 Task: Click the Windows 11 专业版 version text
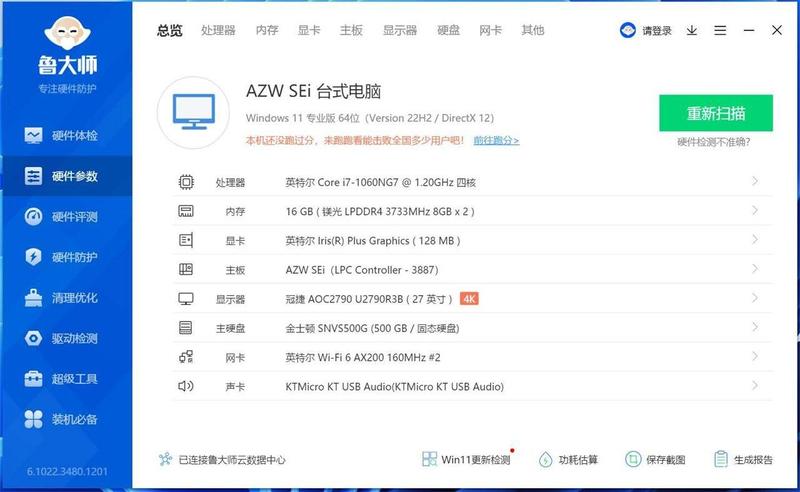coord(369,118)
